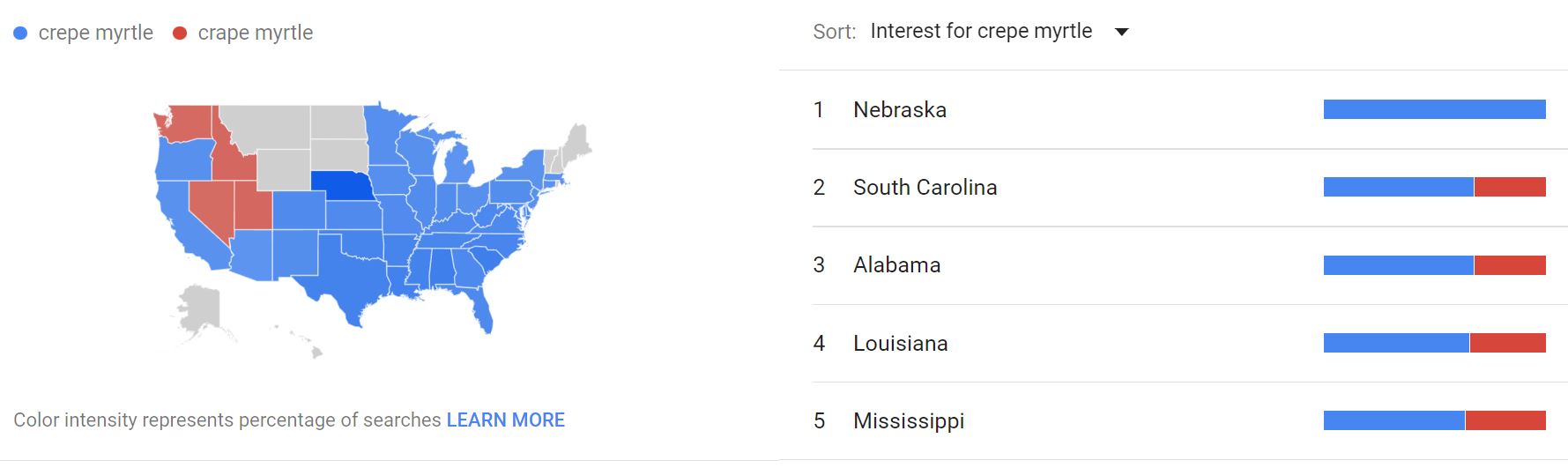The height and width of the screenshot is (468, 1568).
Task: Click Texas on the US map
Action: [348, 273]
